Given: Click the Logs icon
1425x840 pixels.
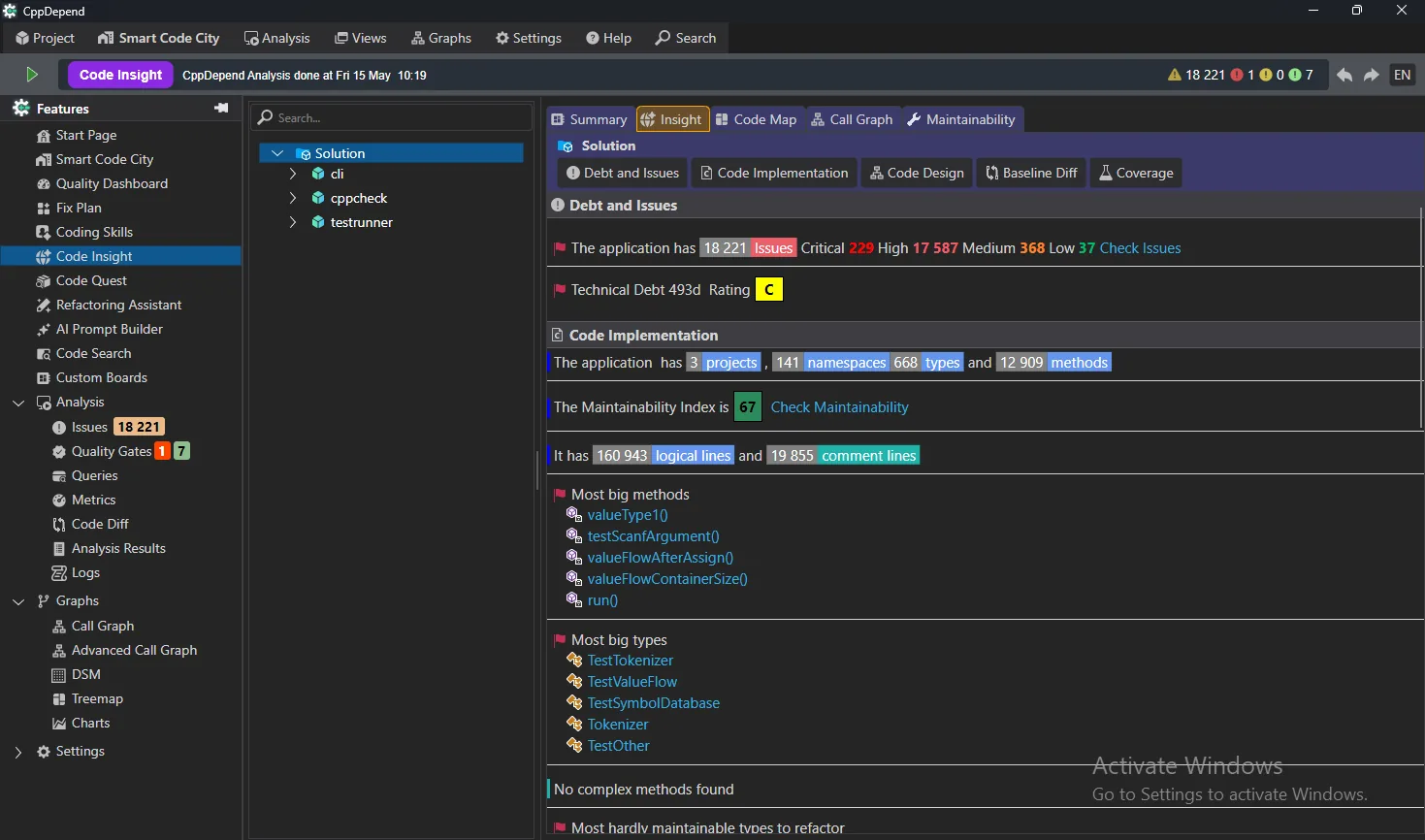Looking at the screenshot, I should tap(59, 573).
